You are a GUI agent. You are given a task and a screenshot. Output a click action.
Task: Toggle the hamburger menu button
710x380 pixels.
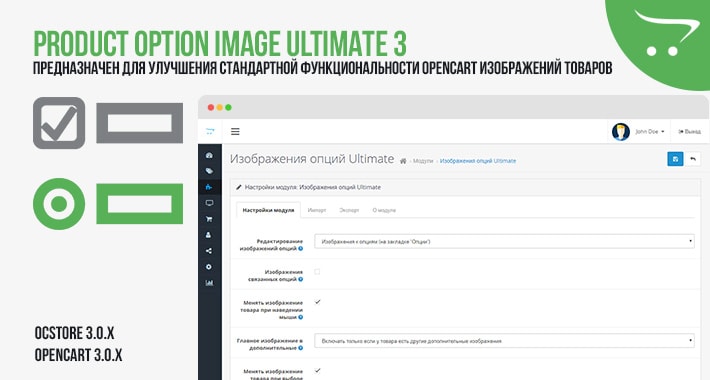point(235,131)
